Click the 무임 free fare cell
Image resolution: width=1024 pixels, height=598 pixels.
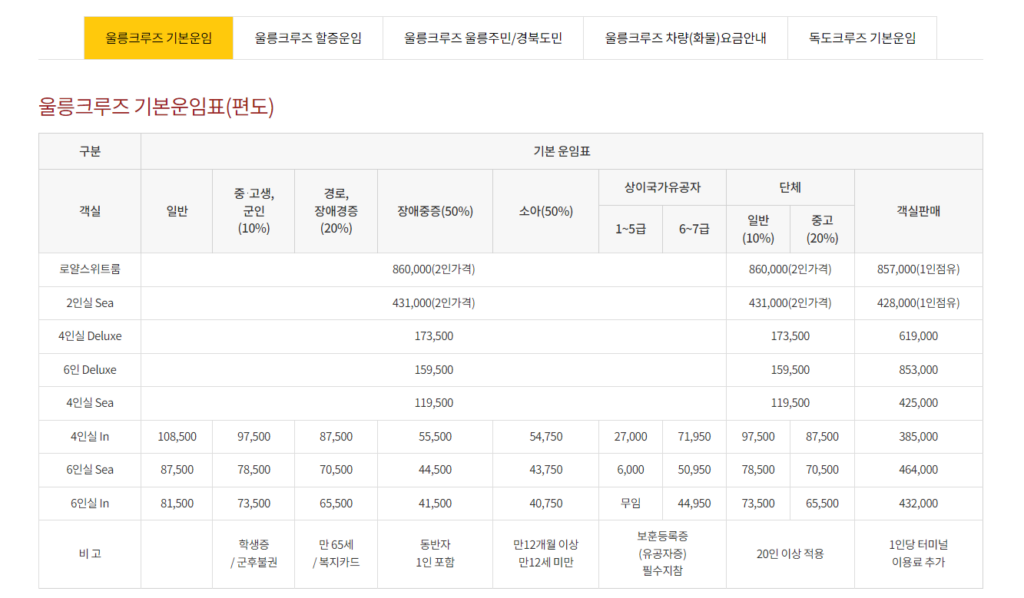pos(630,503)
